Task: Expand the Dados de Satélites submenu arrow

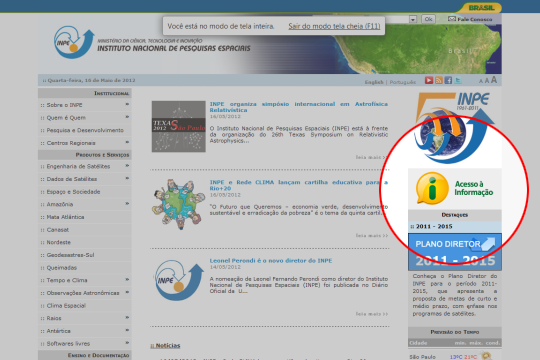Action: click(127, 178)
